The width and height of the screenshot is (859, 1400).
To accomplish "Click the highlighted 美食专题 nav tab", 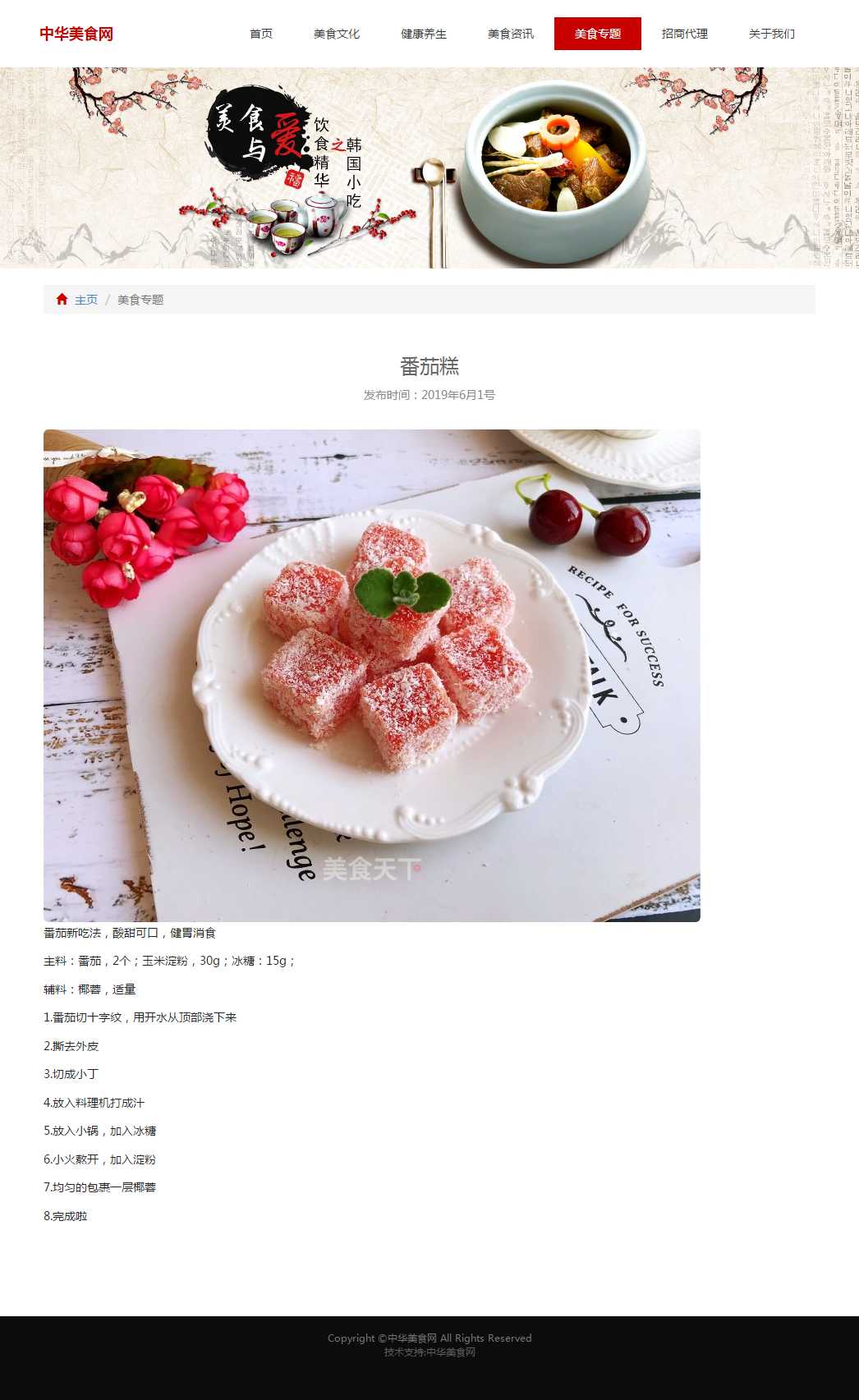I will [598, 34].
